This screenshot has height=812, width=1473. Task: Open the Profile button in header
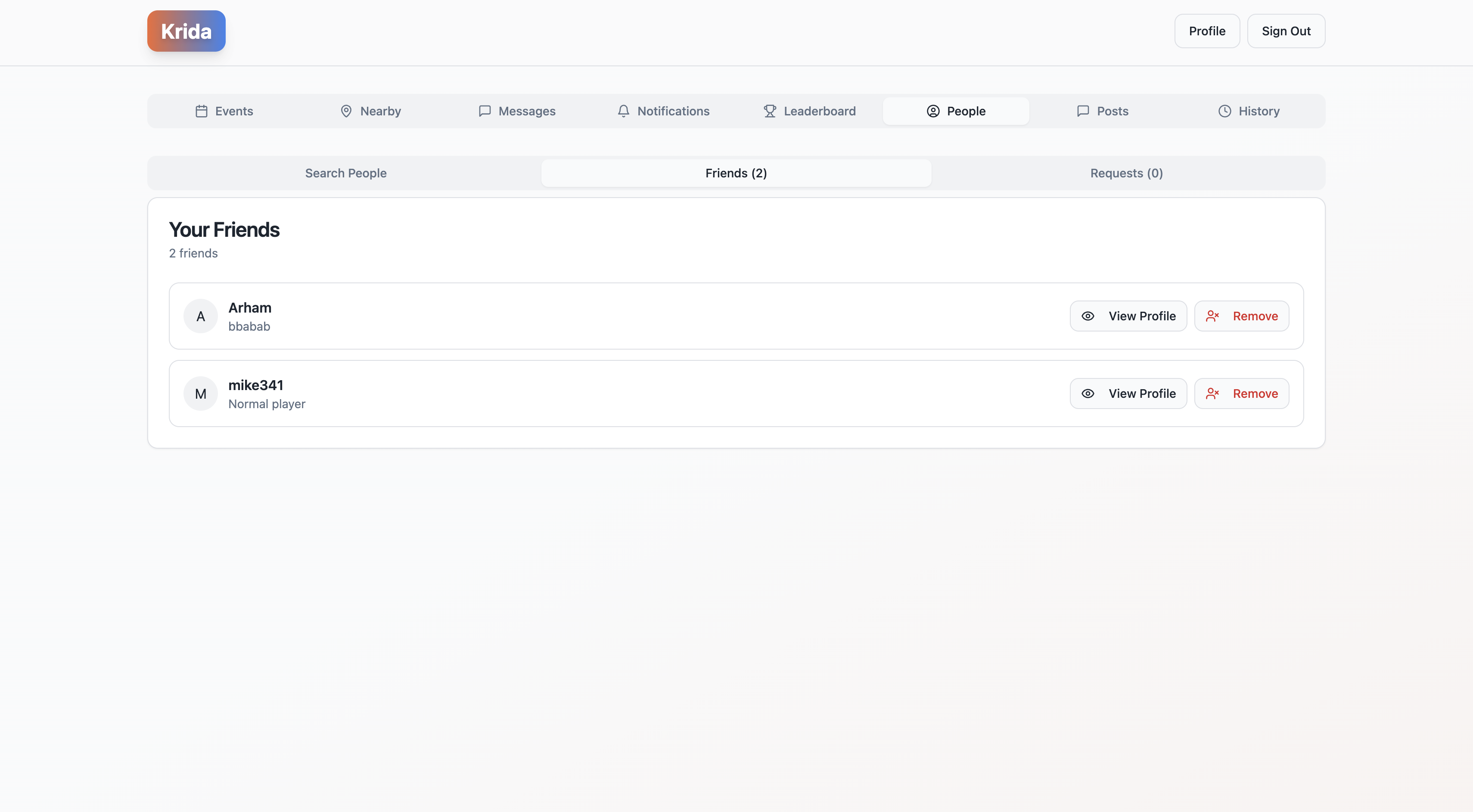click(1206, 31)
